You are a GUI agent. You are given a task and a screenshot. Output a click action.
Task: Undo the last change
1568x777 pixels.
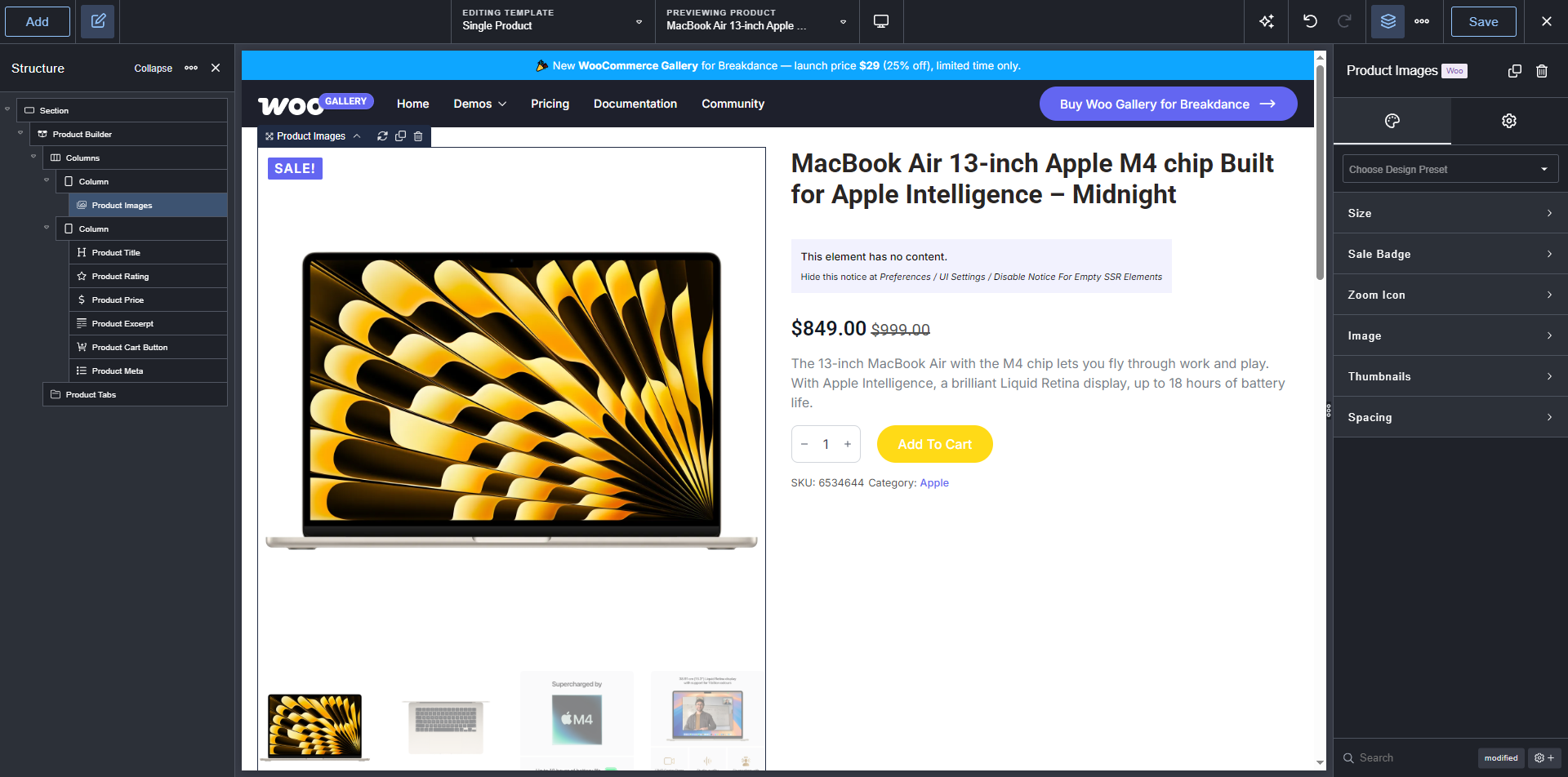(1310, 21)
